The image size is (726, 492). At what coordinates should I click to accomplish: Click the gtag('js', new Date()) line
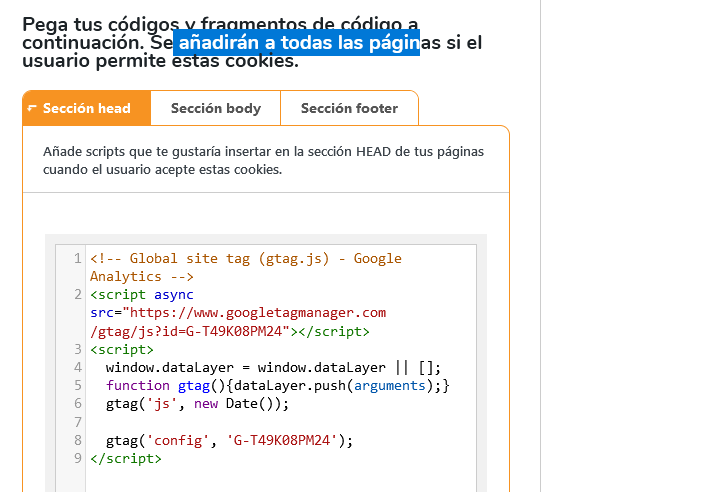tap(197, 404)
